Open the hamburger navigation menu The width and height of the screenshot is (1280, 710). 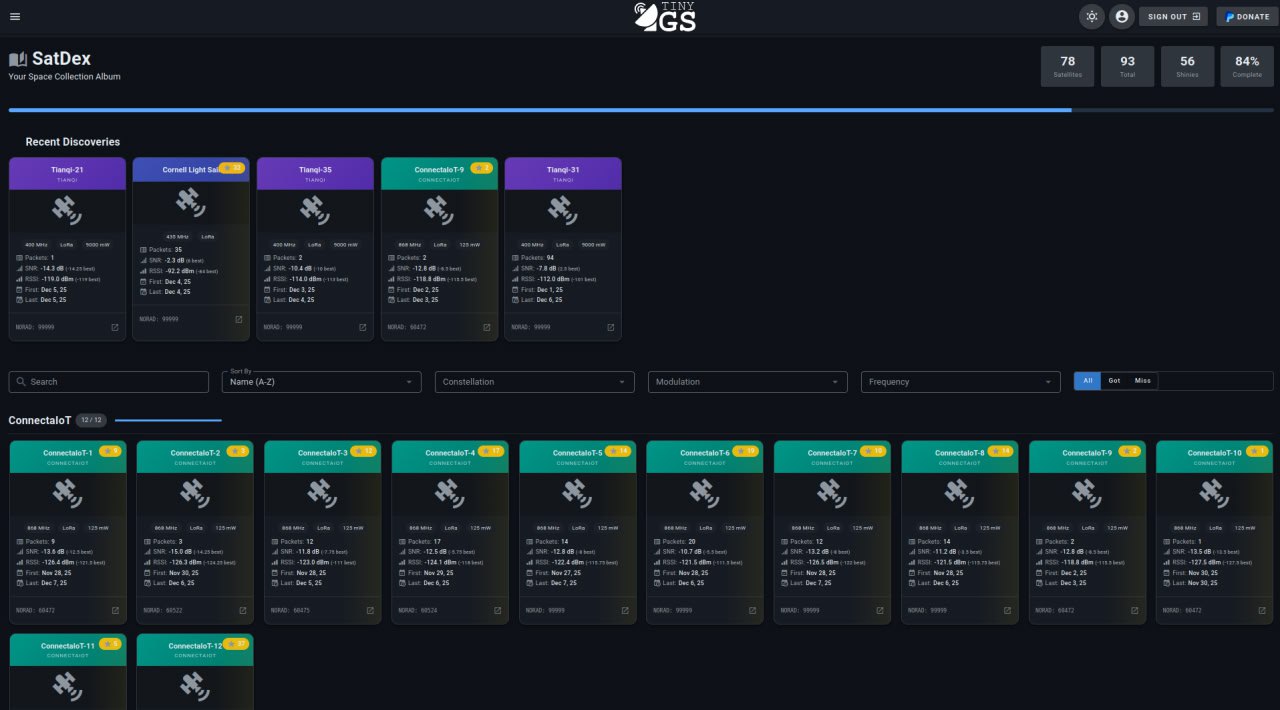coord(14,16)
